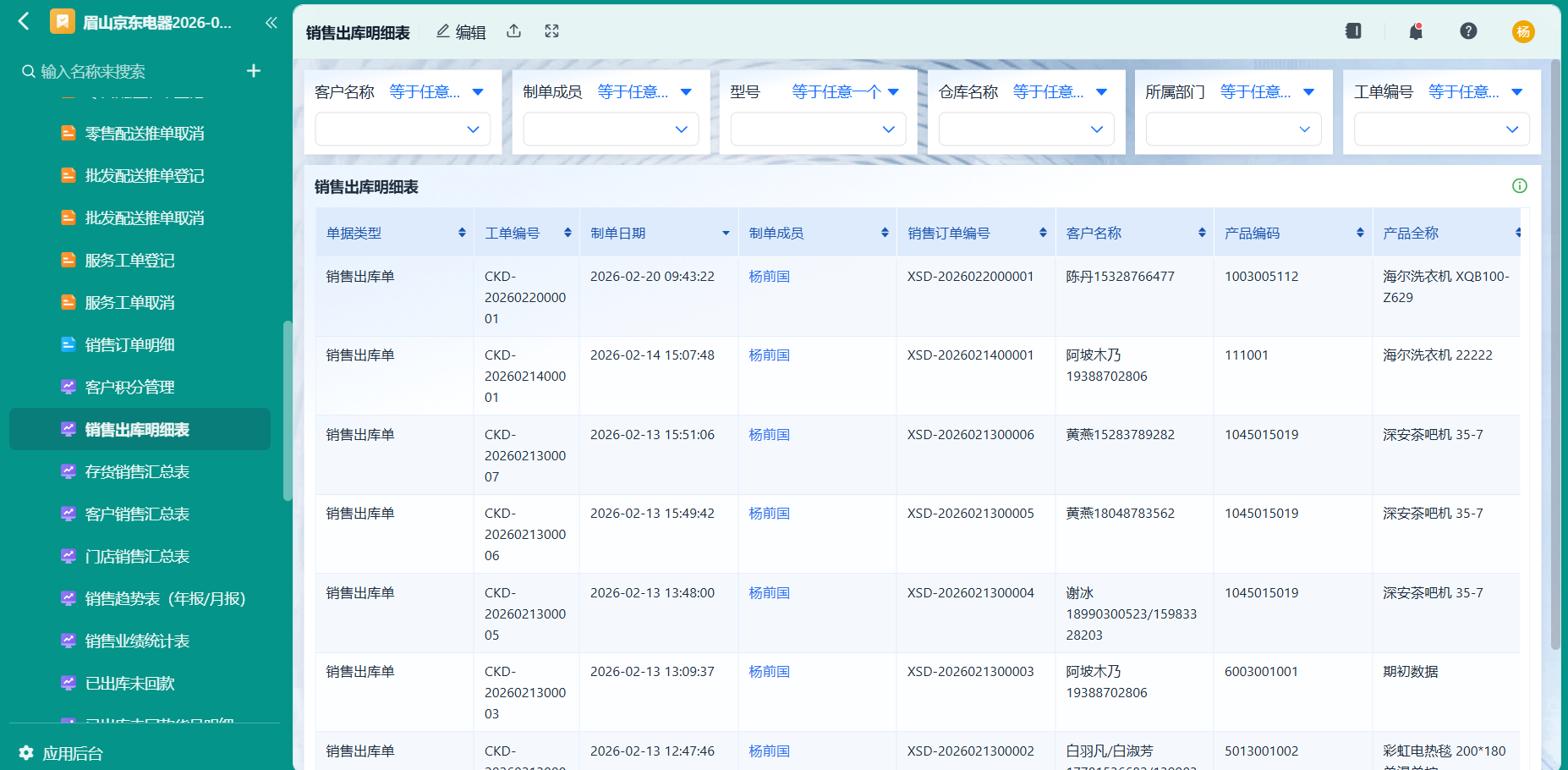This screenshot has height=770, width=1568.
Task: Click the main page vertical scrollbar
Action: [1555, 355]
